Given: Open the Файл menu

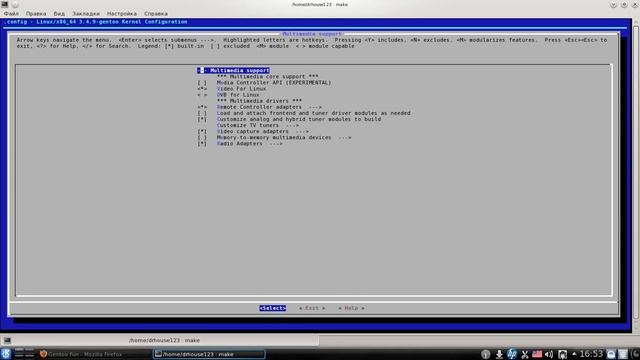Looking at the screenshot, I should (x=11, y=13).
